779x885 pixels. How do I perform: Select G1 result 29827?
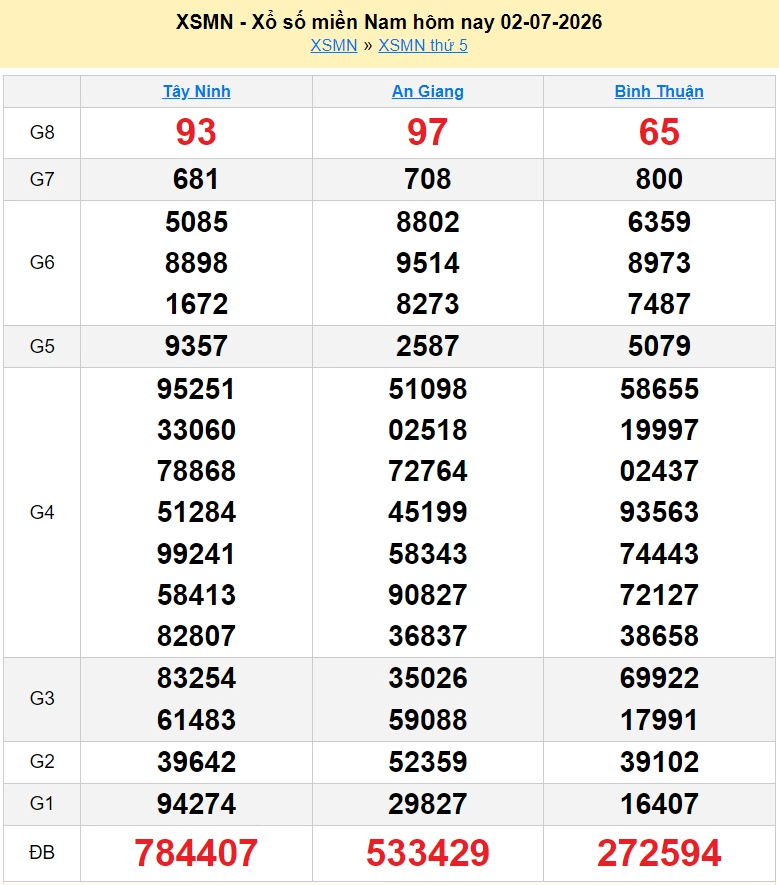click(x=428, y=804)
